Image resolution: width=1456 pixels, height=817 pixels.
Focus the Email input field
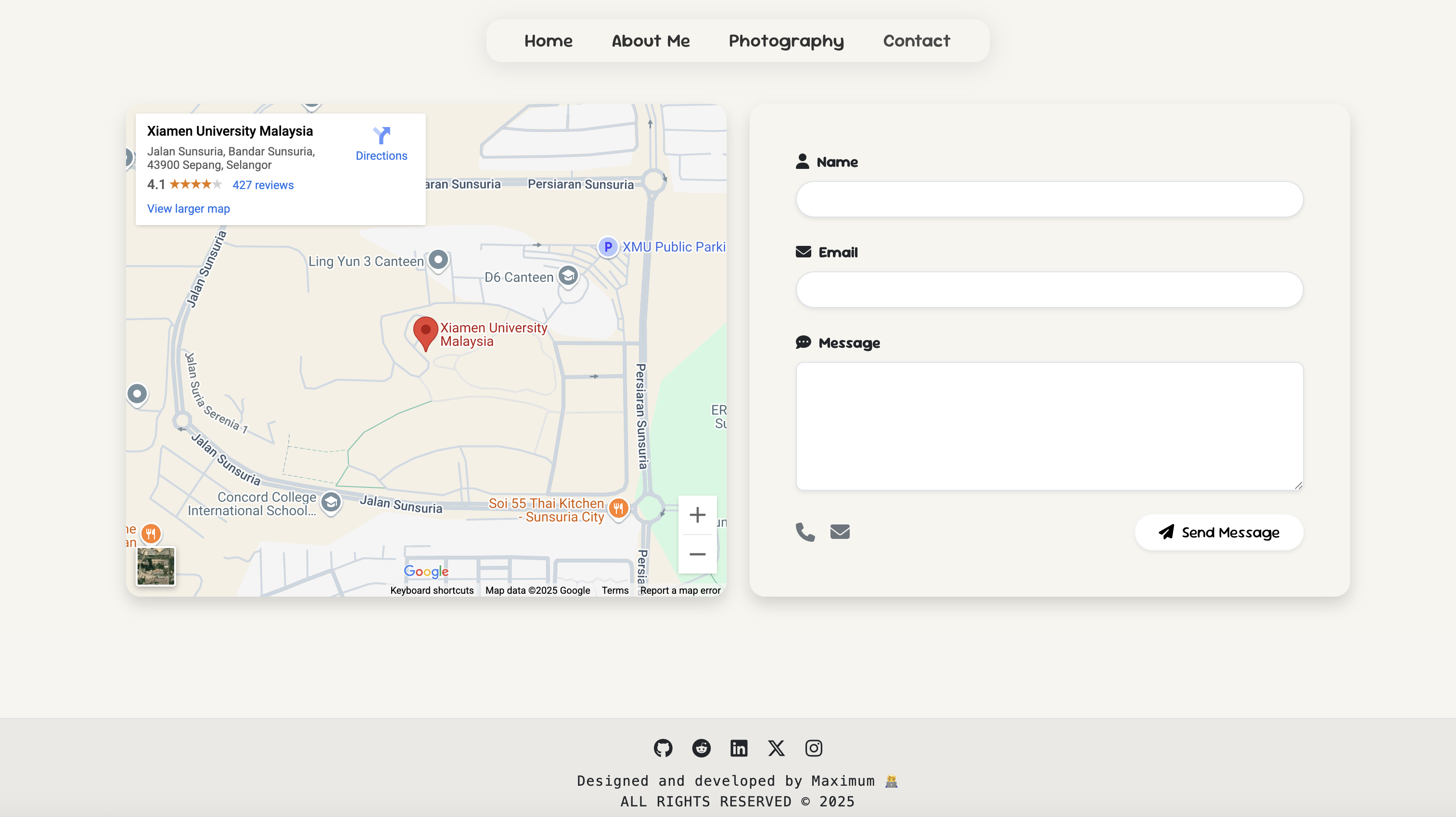click(1049, 290)
